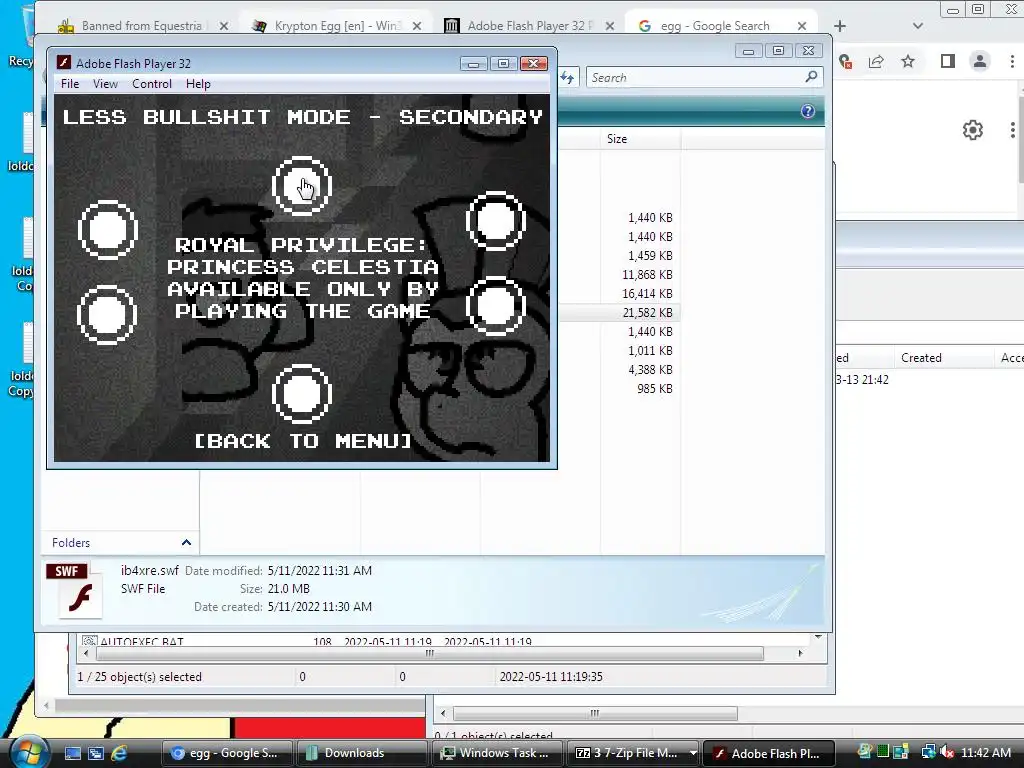Screen dimensions: 1024x768
Task: Select the upper left circle in game
Action: click(108, 230)
